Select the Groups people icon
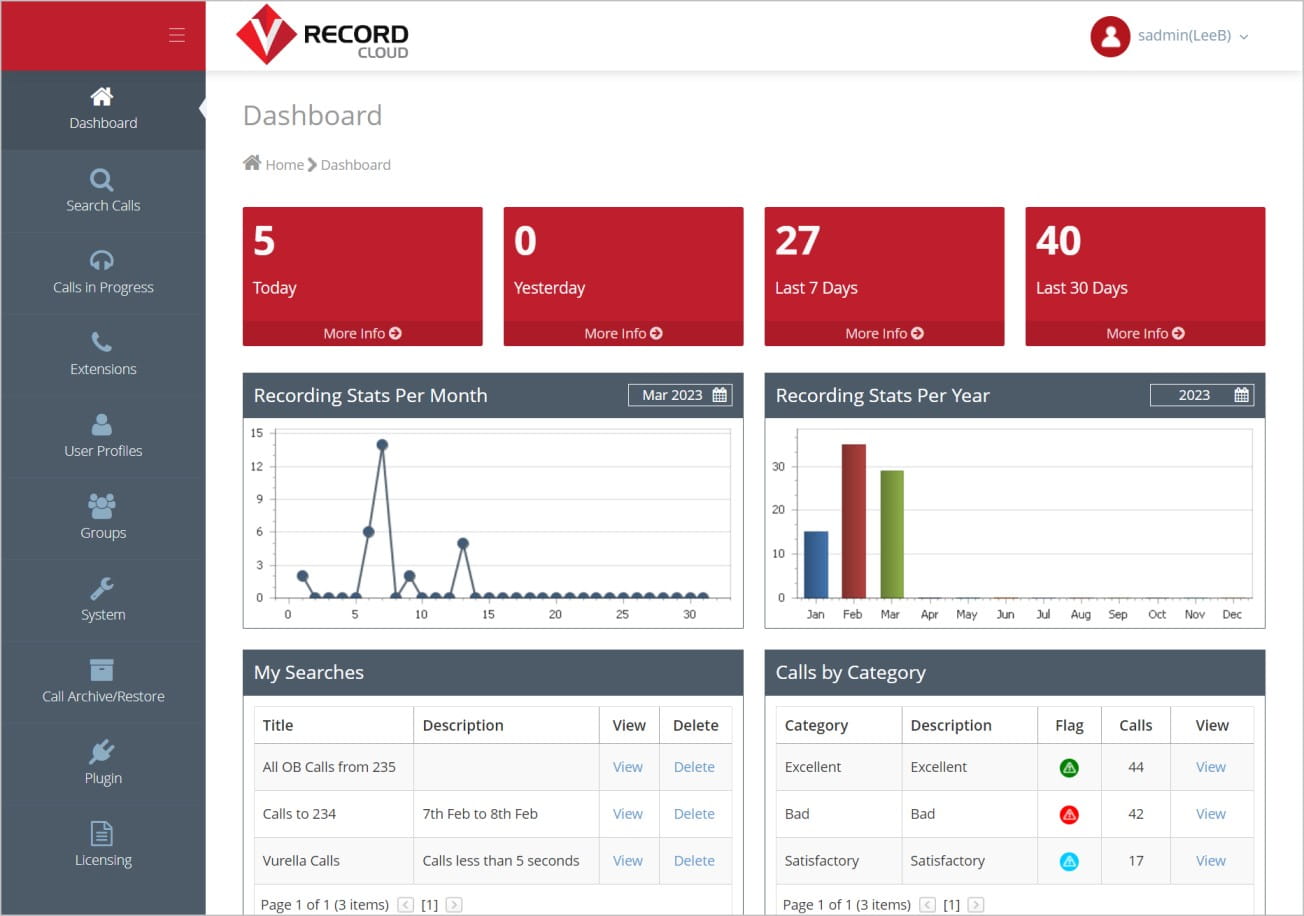1304x916 pixels. [102, 506]
